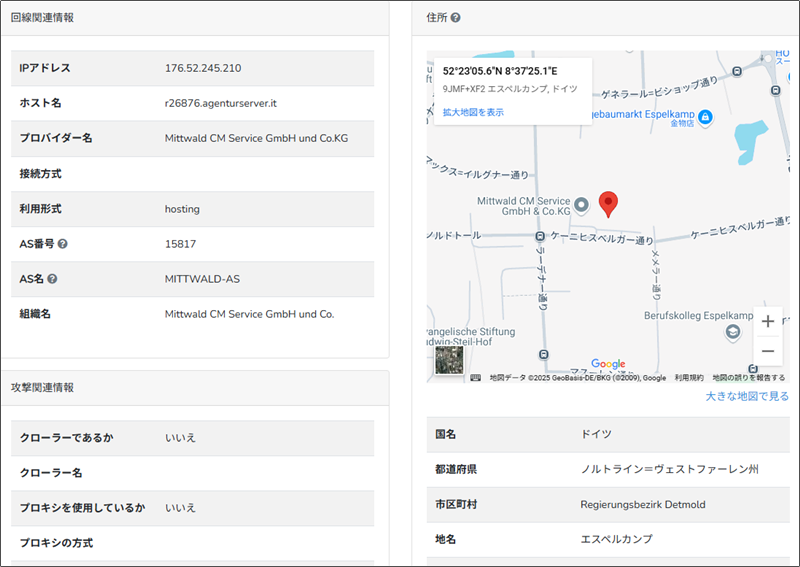The width and height of the screenshot is (800, 567).
Task: Click the Google logo on the map
Action: click(x=608, y=364)
